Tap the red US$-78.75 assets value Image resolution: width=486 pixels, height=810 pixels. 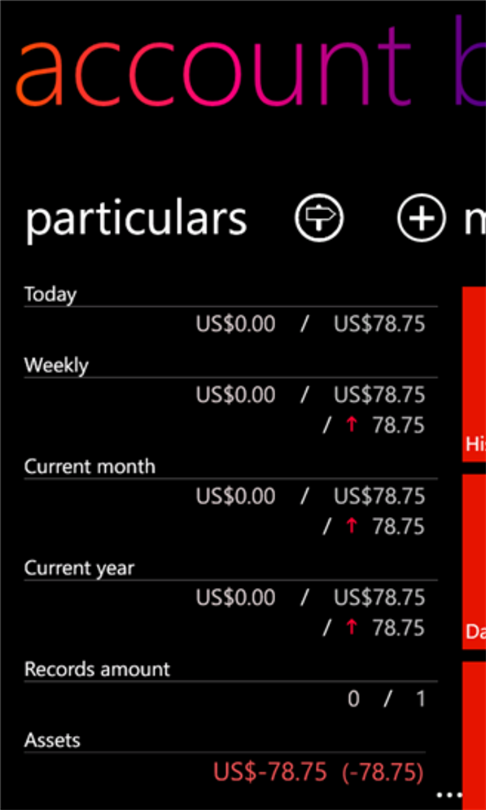click(270, 772)
